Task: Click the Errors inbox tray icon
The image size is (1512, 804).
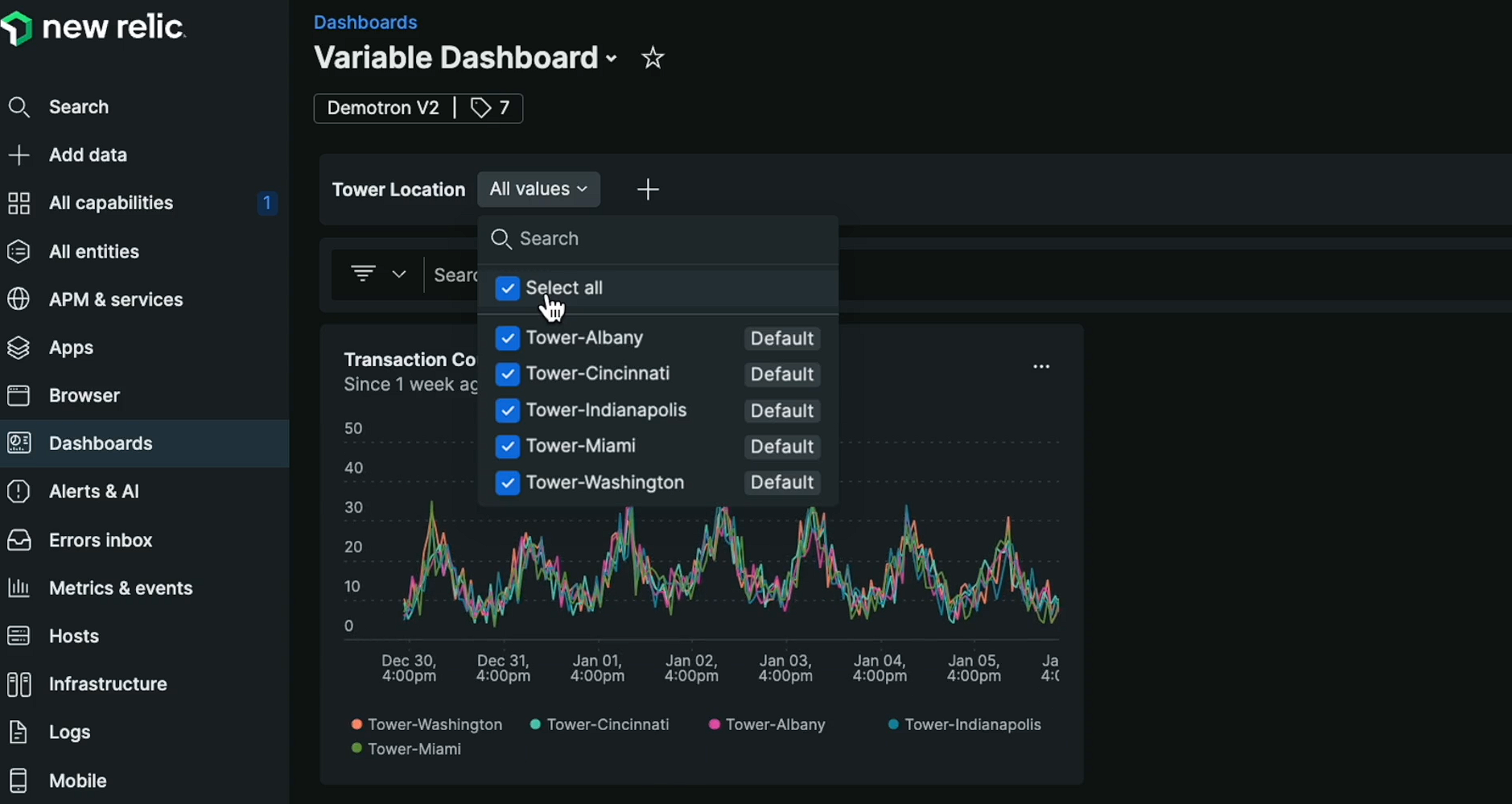Action: 19,540
